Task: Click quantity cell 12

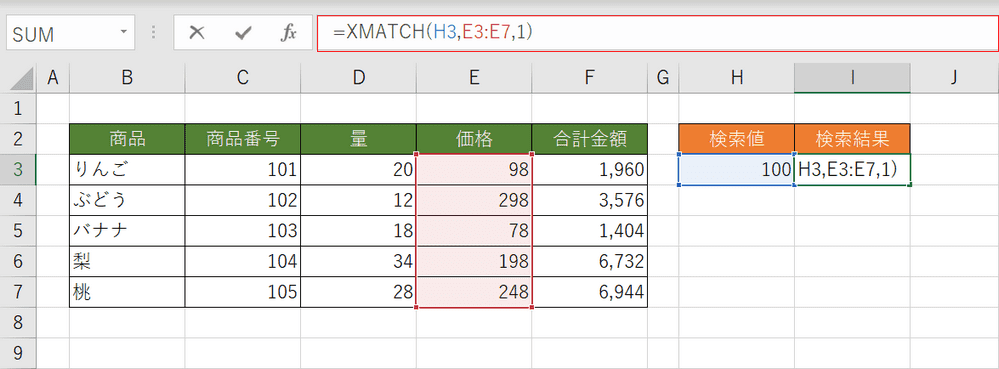Action: click(x=359, y=200)
